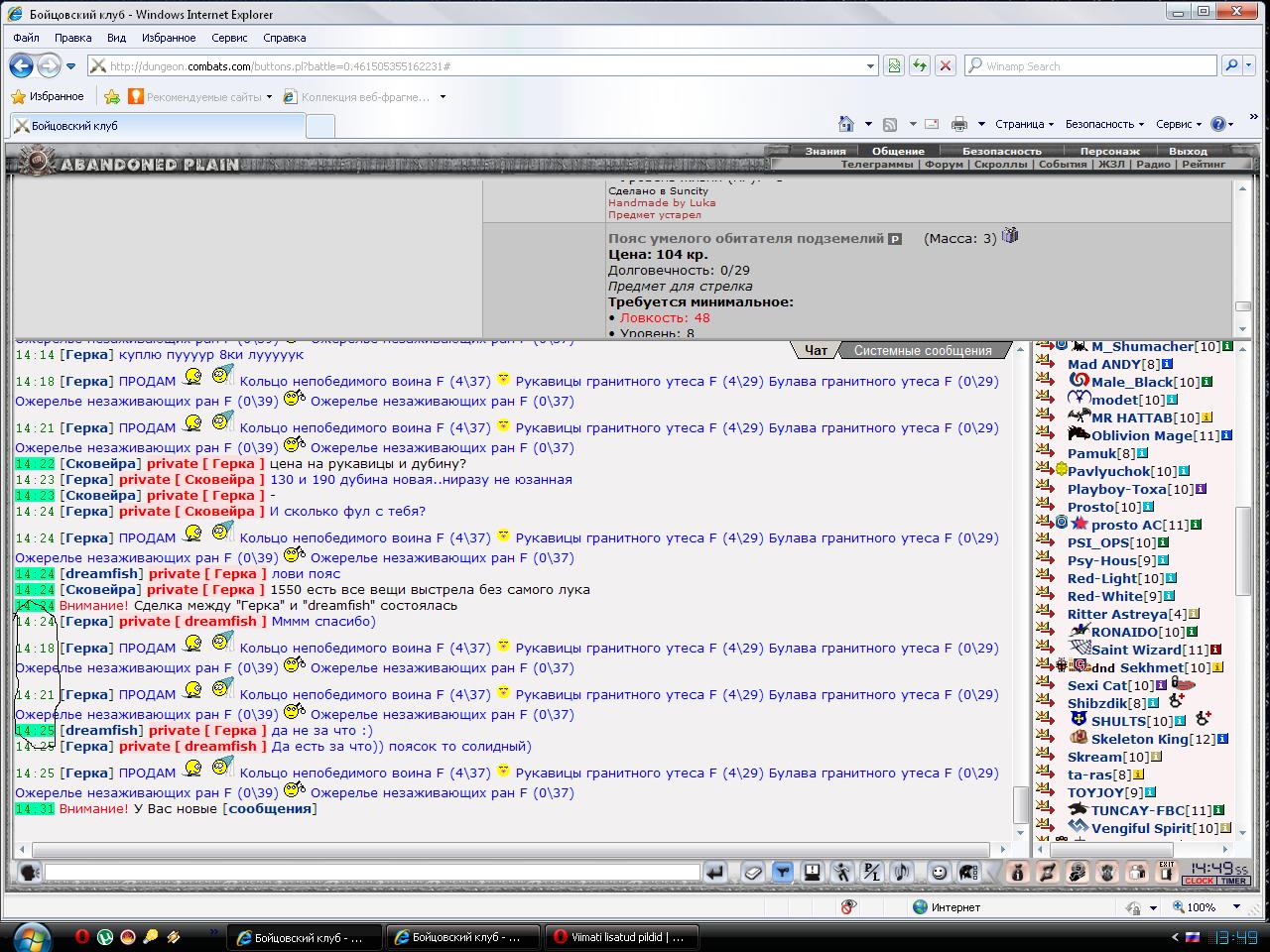Focus the chat message input field
This screenshot has height=952, width=1270.
point(372,873)
